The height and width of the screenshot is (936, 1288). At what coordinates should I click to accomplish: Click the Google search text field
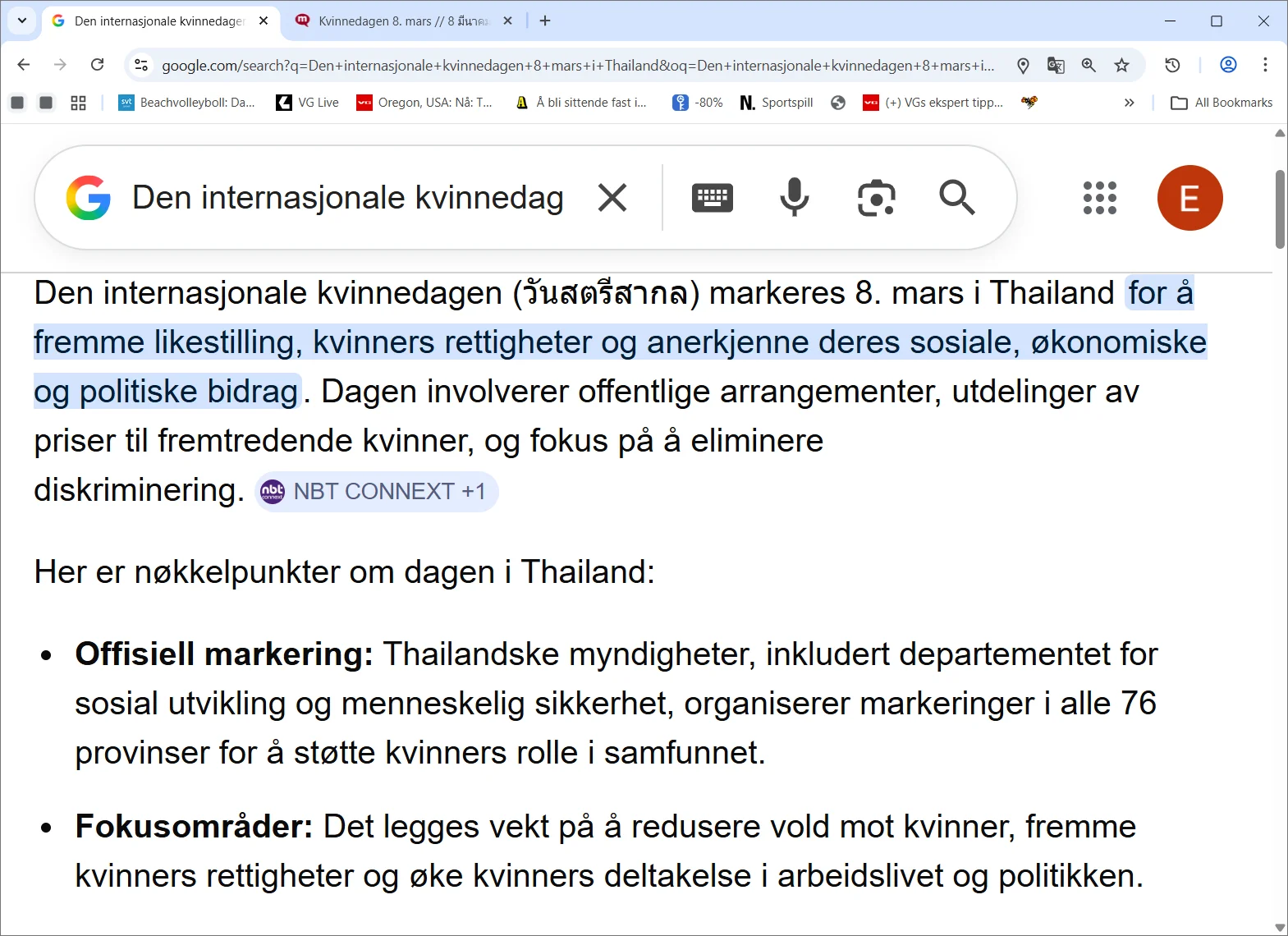pos(348,198)
